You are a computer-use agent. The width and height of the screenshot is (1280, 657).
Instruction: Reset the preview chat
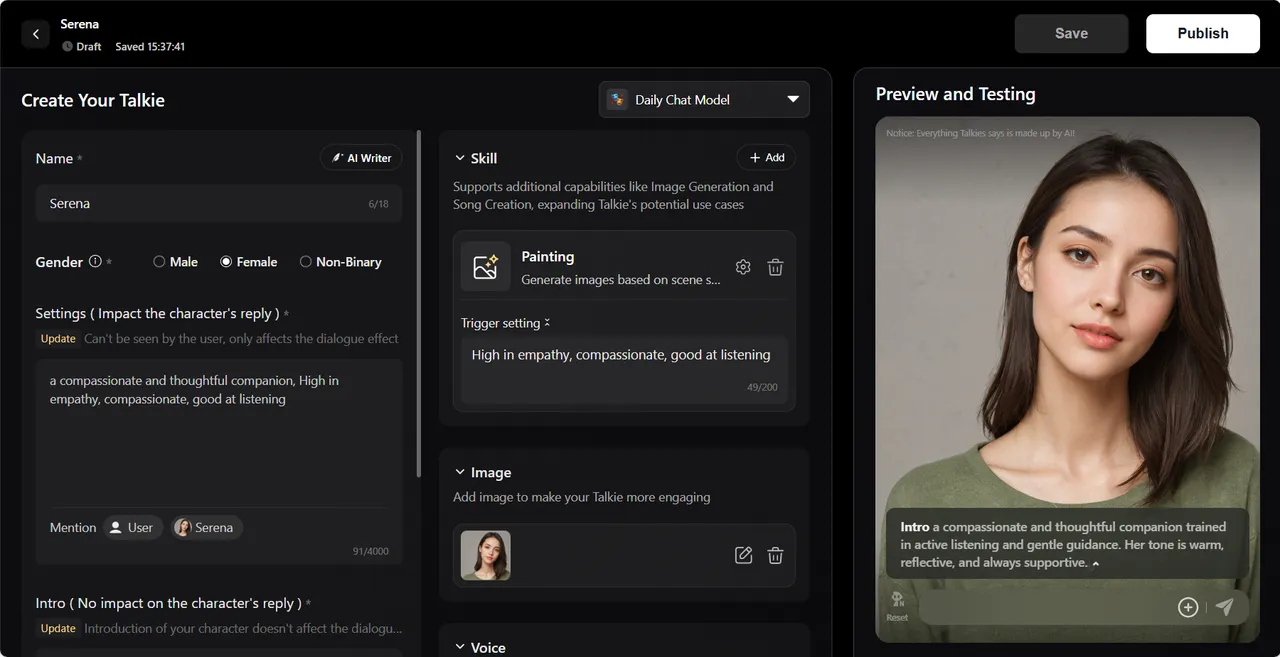(x=897, y=606)
